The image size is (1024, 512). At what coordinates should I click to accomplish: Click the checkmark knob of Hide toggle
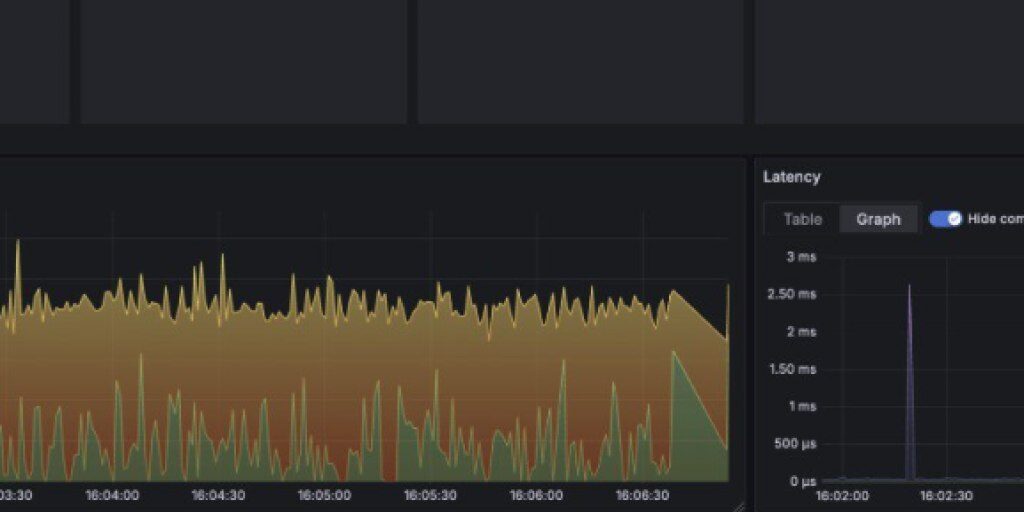click(x=953, y=219)
